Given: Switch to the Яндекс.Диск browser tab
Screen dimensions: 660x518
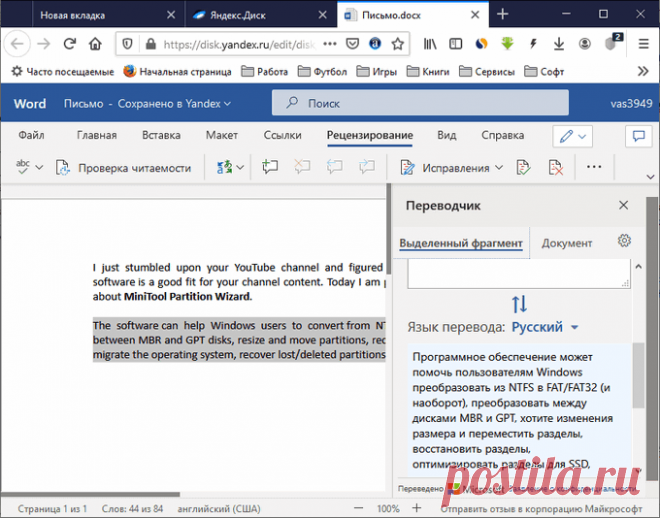Looking at the screenshot, I should click(261, 15).
